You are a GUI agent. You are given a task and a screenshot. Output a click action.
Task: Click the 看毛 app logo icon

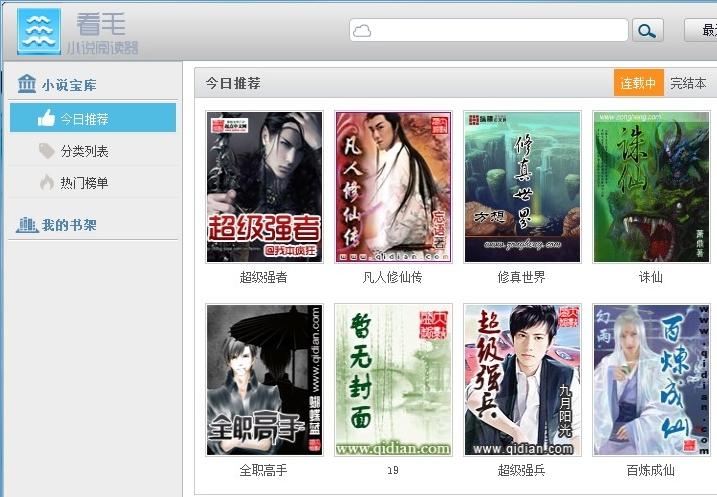[x=39, y=31]
